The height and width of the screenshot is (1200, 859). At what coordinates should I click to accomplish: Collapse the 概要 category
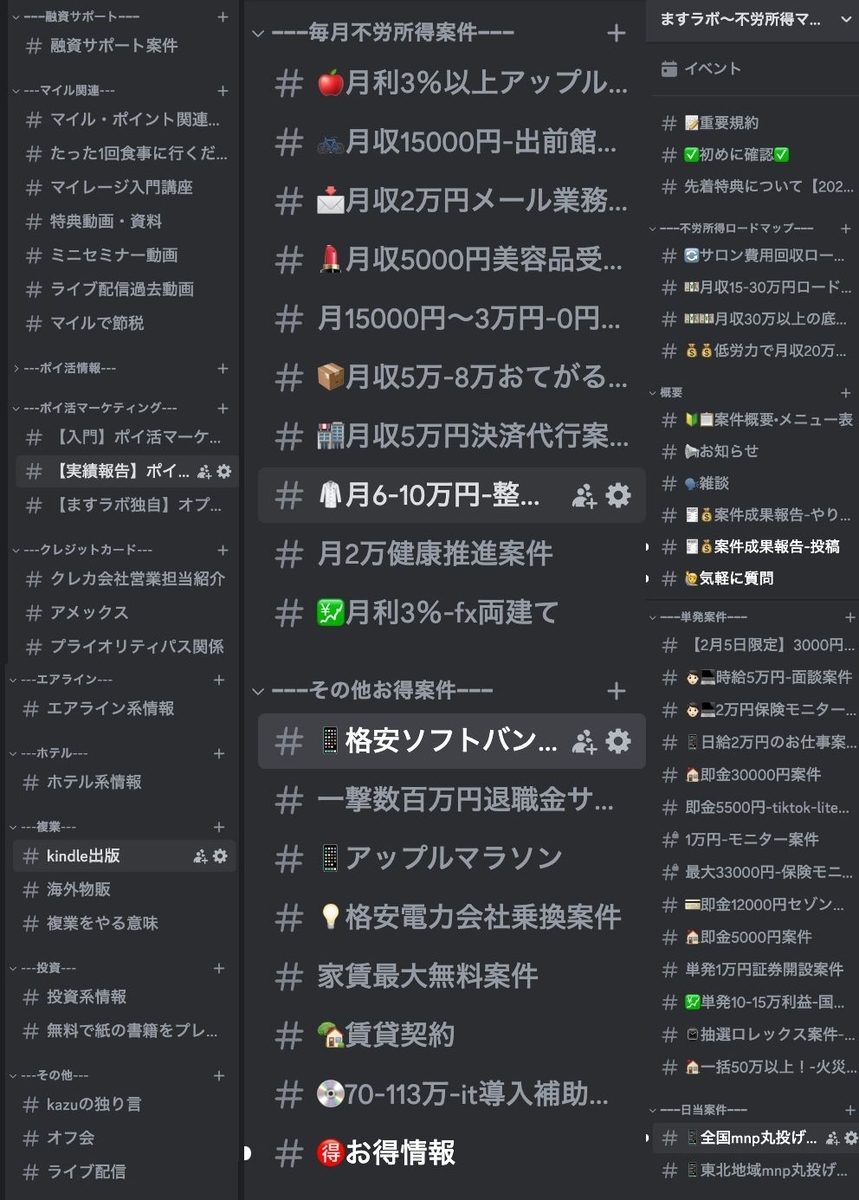pos(653,393)
